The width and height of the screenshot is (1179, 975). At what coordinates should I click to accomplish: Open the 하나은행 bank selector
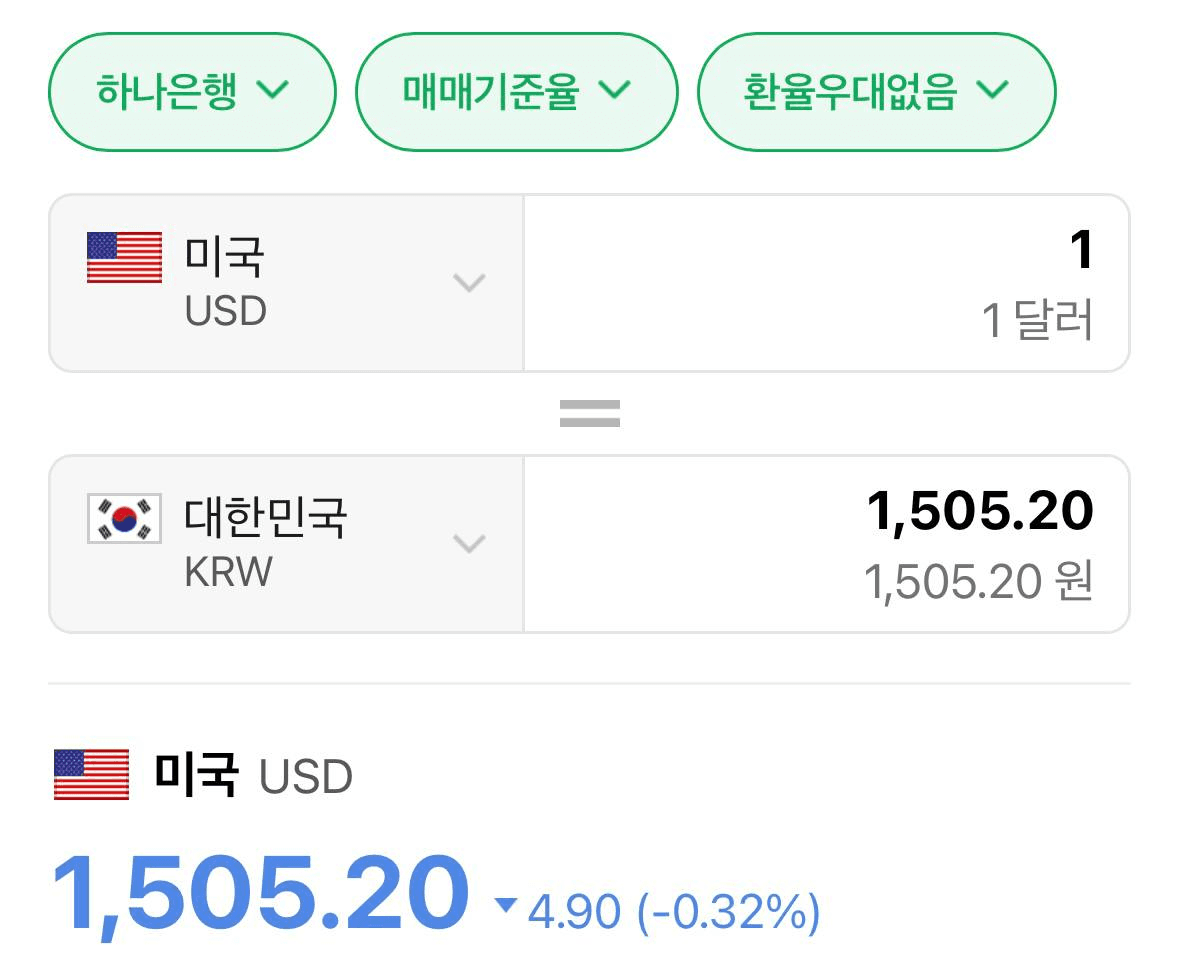(x=192, y=92)
